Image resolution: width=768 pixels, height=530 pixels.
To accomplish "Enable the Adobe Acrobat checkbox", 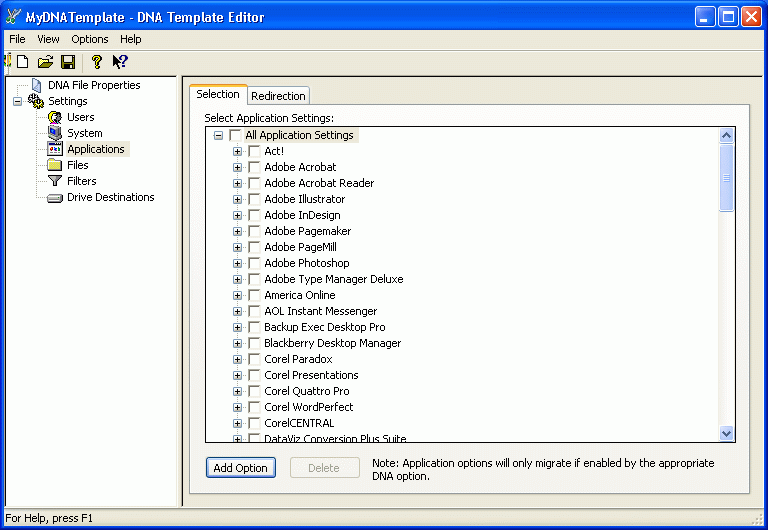I will pos(254,167).
